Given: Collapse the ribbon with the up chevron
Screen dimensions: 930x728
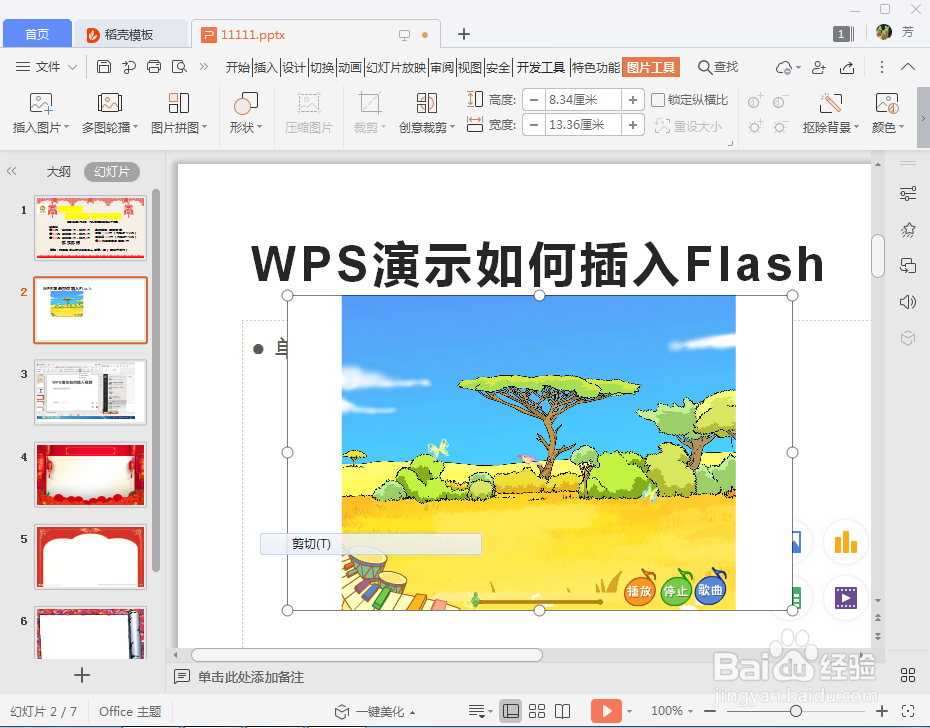Looking at the screenshot, I should [x=907, y=67].
